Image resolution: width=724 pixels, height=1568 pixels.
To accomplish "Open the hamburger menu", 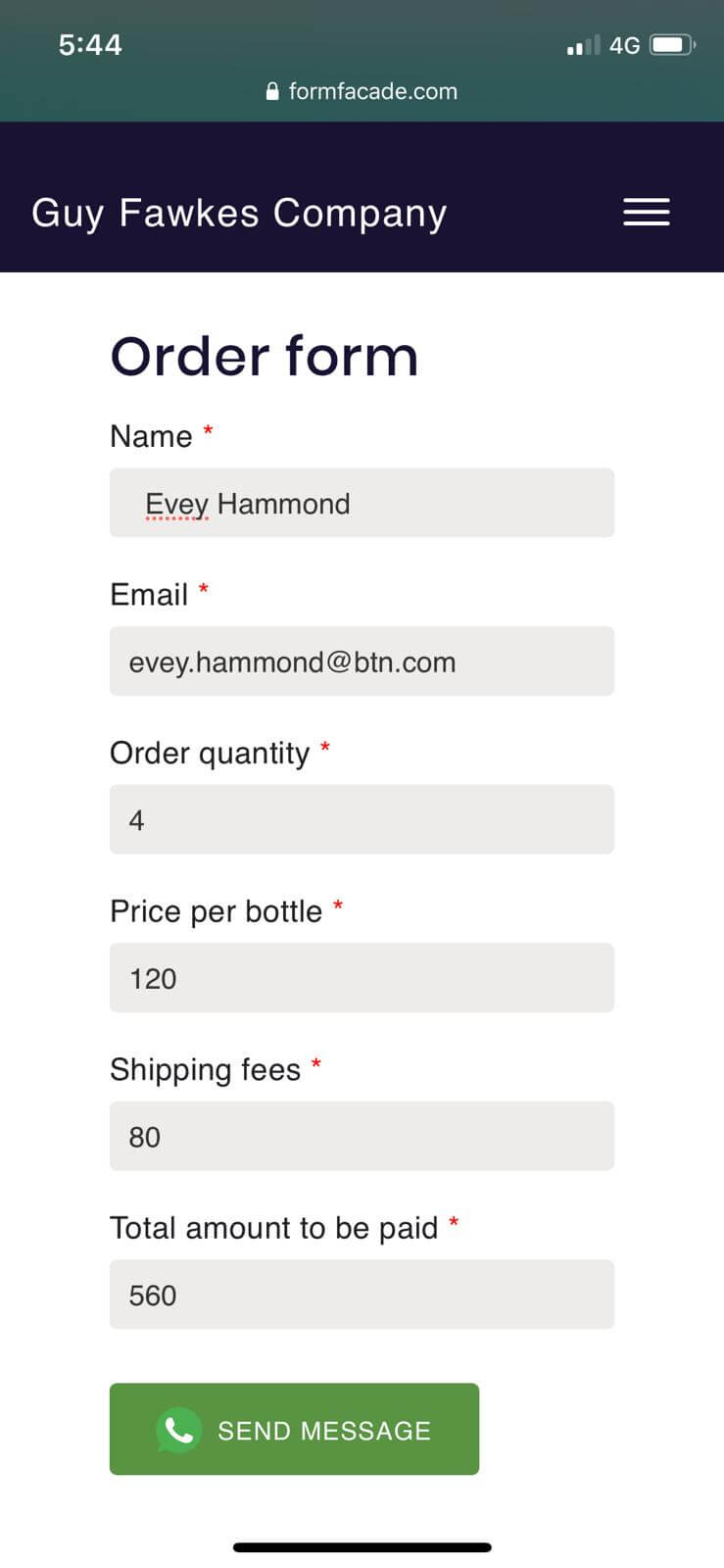I will pyautogui.click(x=647, y=212).
